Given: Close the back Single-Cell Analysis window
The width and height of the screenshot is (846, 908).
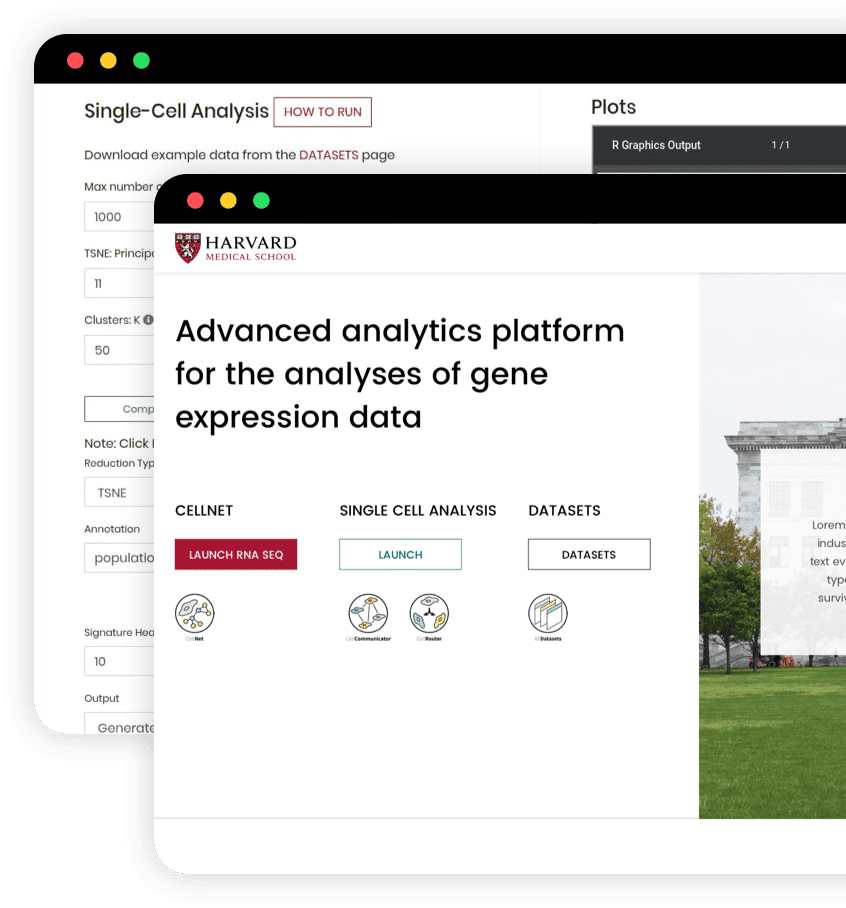Looking at the screenshot, I should [x=75, y=60].
